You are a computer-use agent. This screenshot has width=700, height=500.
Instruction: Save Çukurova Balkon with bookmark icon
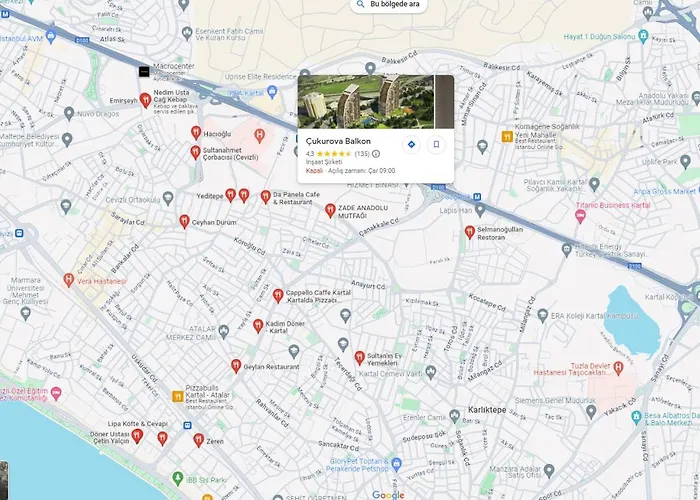(x=436, y=145)
